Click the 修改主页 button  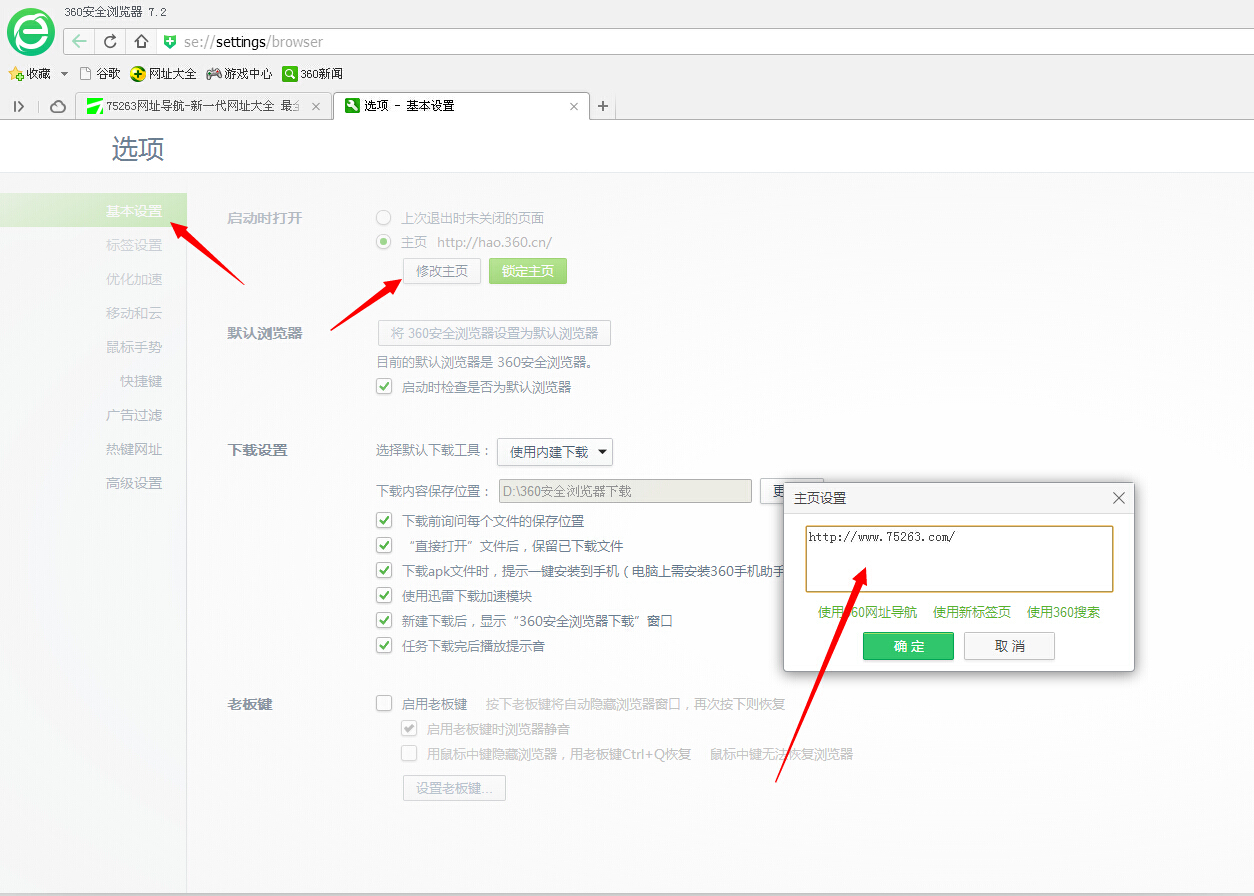coord(442,271)
